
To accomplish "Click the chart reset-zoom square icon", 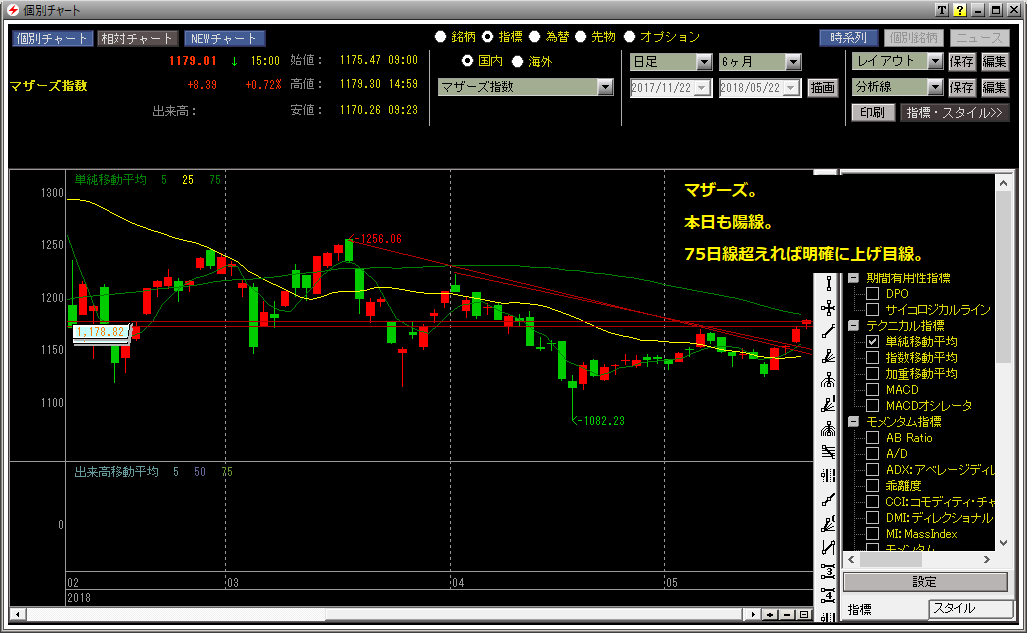I will point(804,615).
